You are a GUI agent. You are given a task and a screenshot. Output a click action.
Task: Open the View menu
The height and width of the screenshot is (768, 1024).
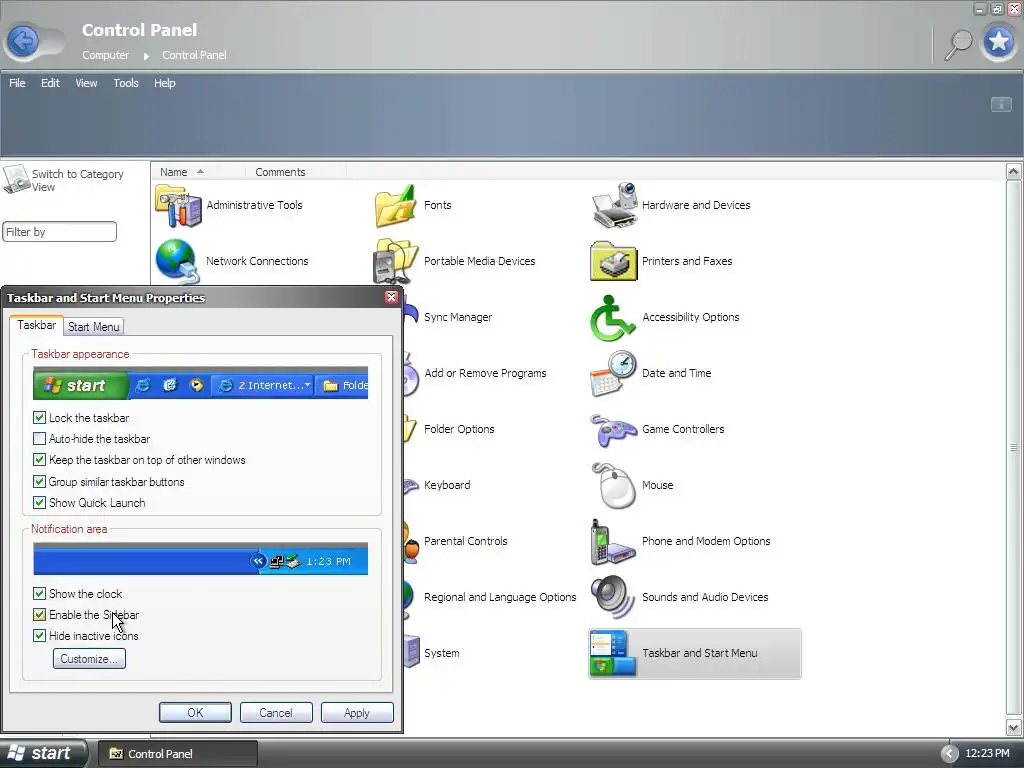coord(86,83)
